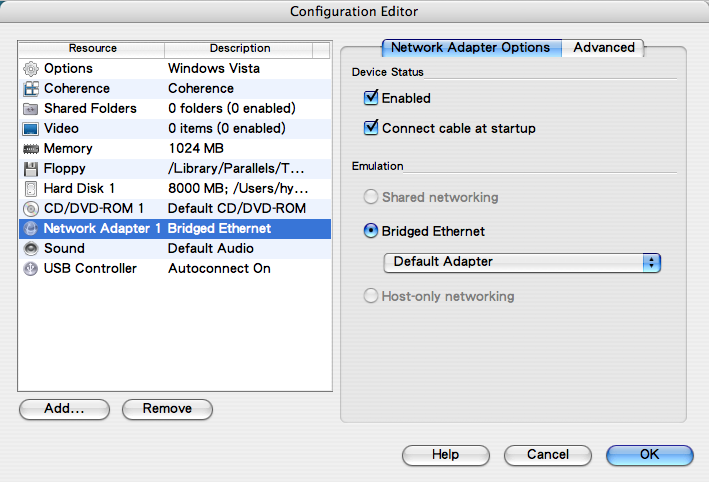
Task: Click the Help button
Action: click(445, 455)
